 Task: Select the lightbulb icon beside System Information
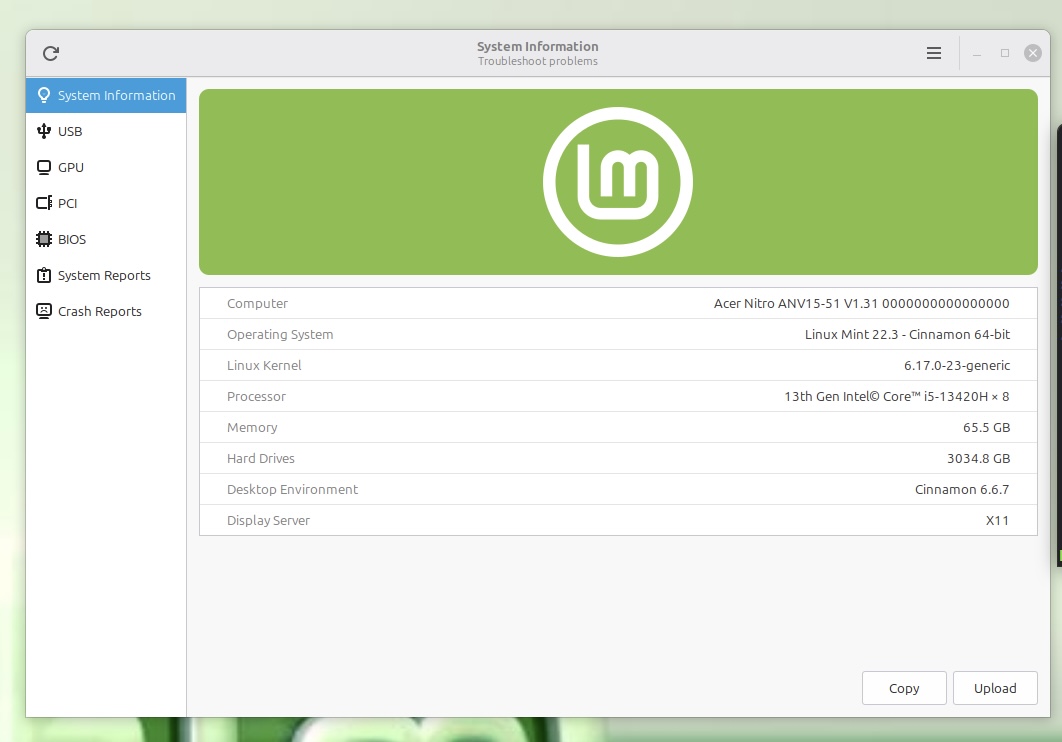pyautogui.click(x=44, y=95)
